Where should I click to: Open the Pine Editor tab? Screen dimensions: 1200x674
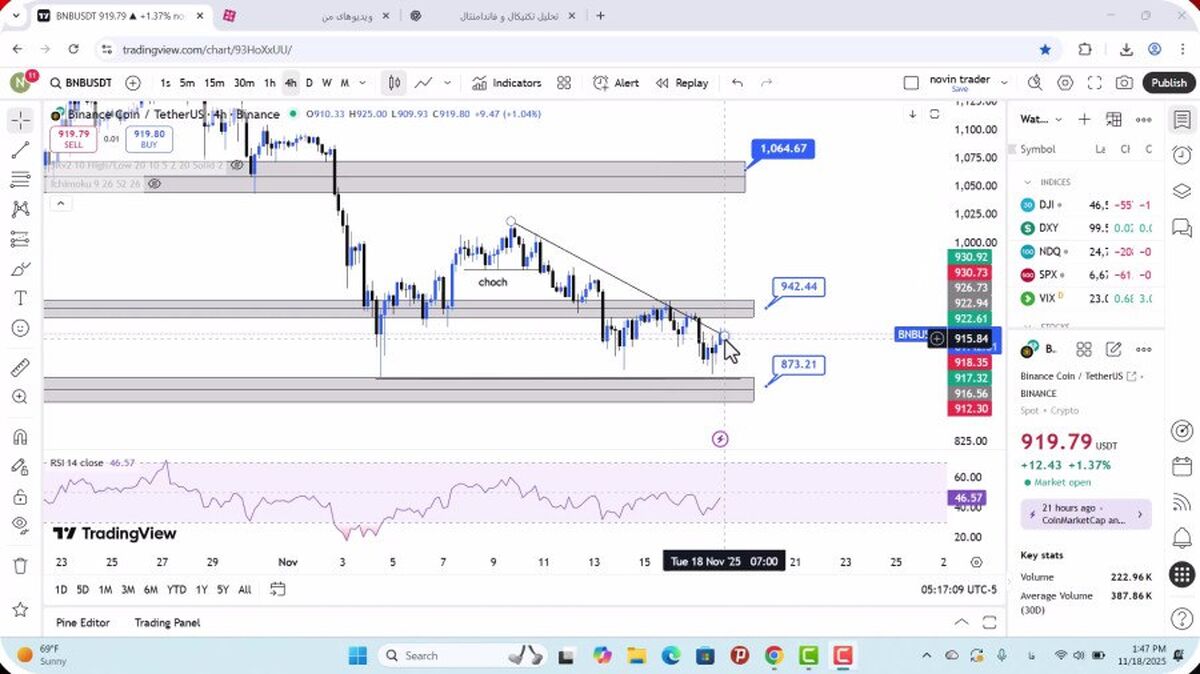[x=83, y=622]
